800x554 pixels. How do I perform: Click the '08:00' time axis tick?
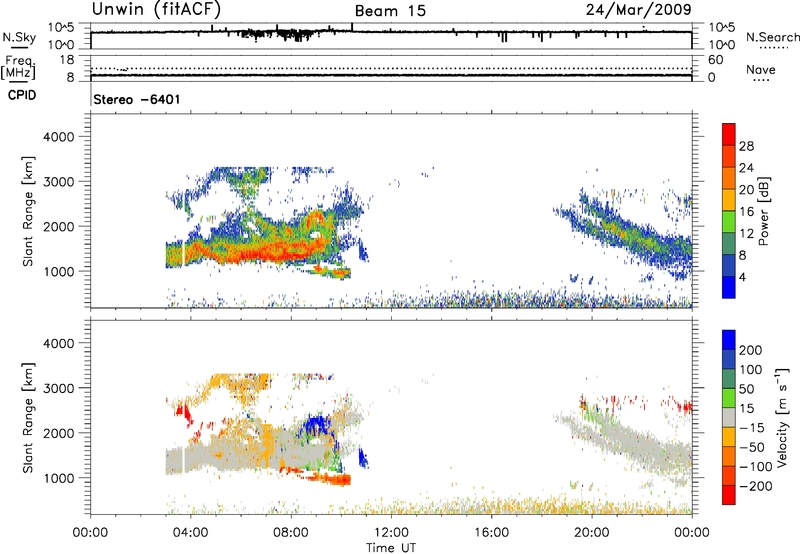coord(291,533)
